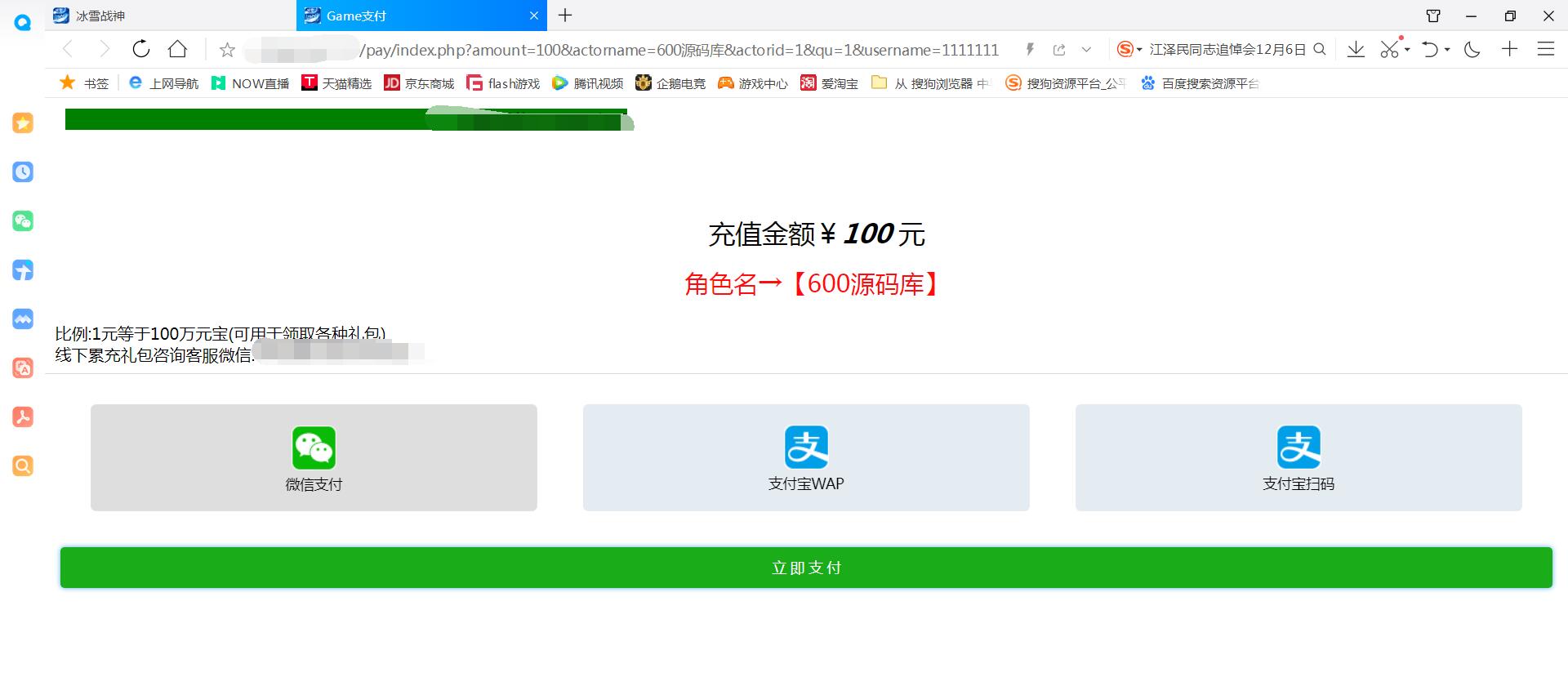Go to the browser home page icon
Viewport: 1568px width, 686px height.
[x=177, y=49]
